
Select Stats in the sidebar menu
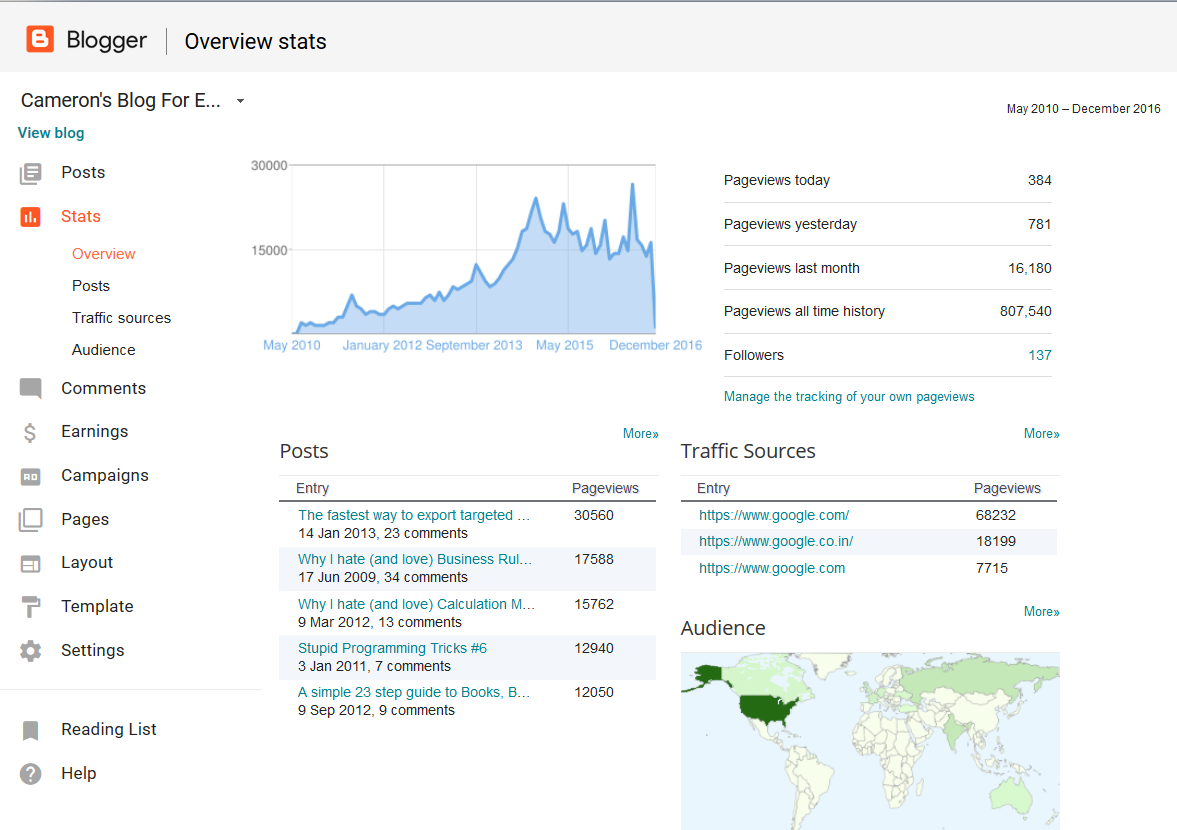(x=81, y=216)
